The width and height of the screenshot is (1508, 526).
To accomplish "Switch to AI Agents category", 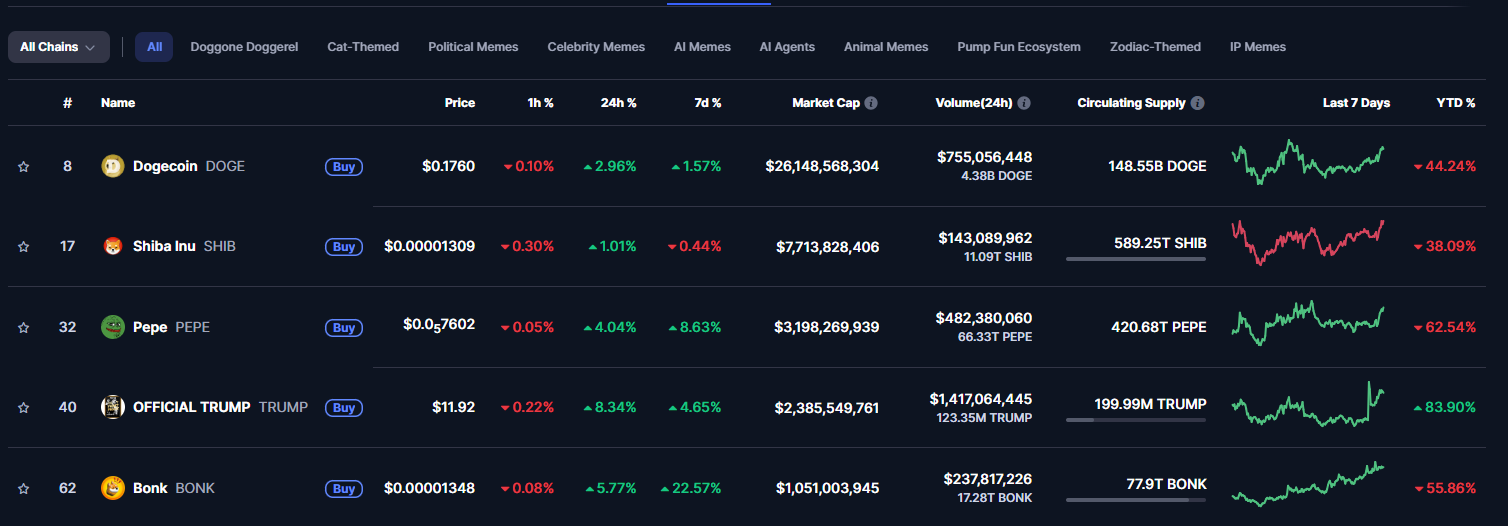I will pyautogui.click(x=787, y=47).
